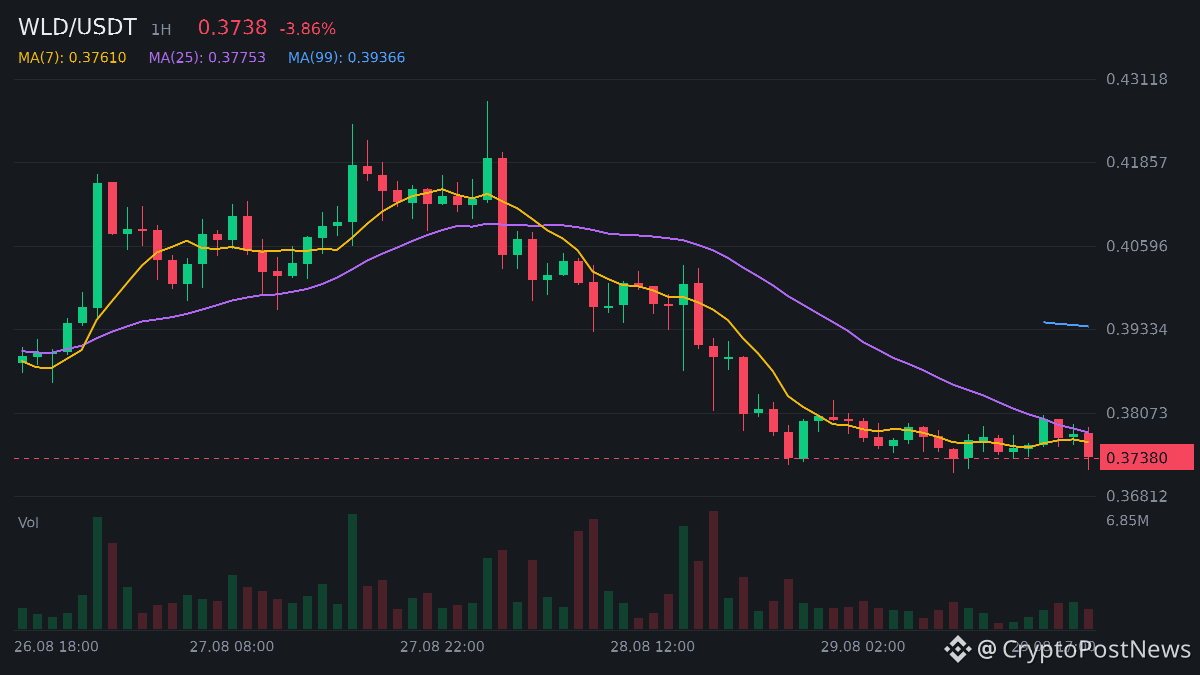Click the 27.08 08:00 time label
The width and height of the screenshot is (1200, 675).
pos(231,647)
